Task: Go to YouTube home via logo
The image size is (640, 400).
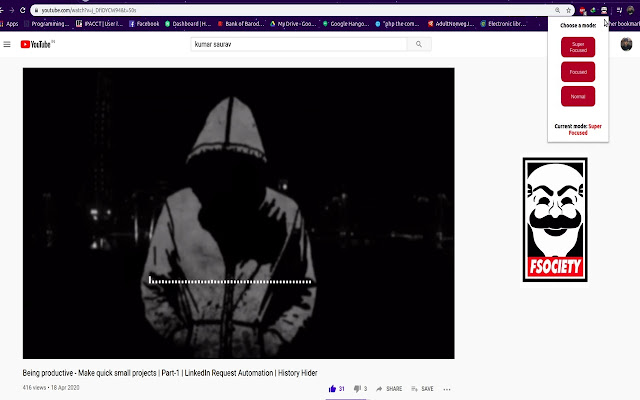Action: click(x=36, y=44)
